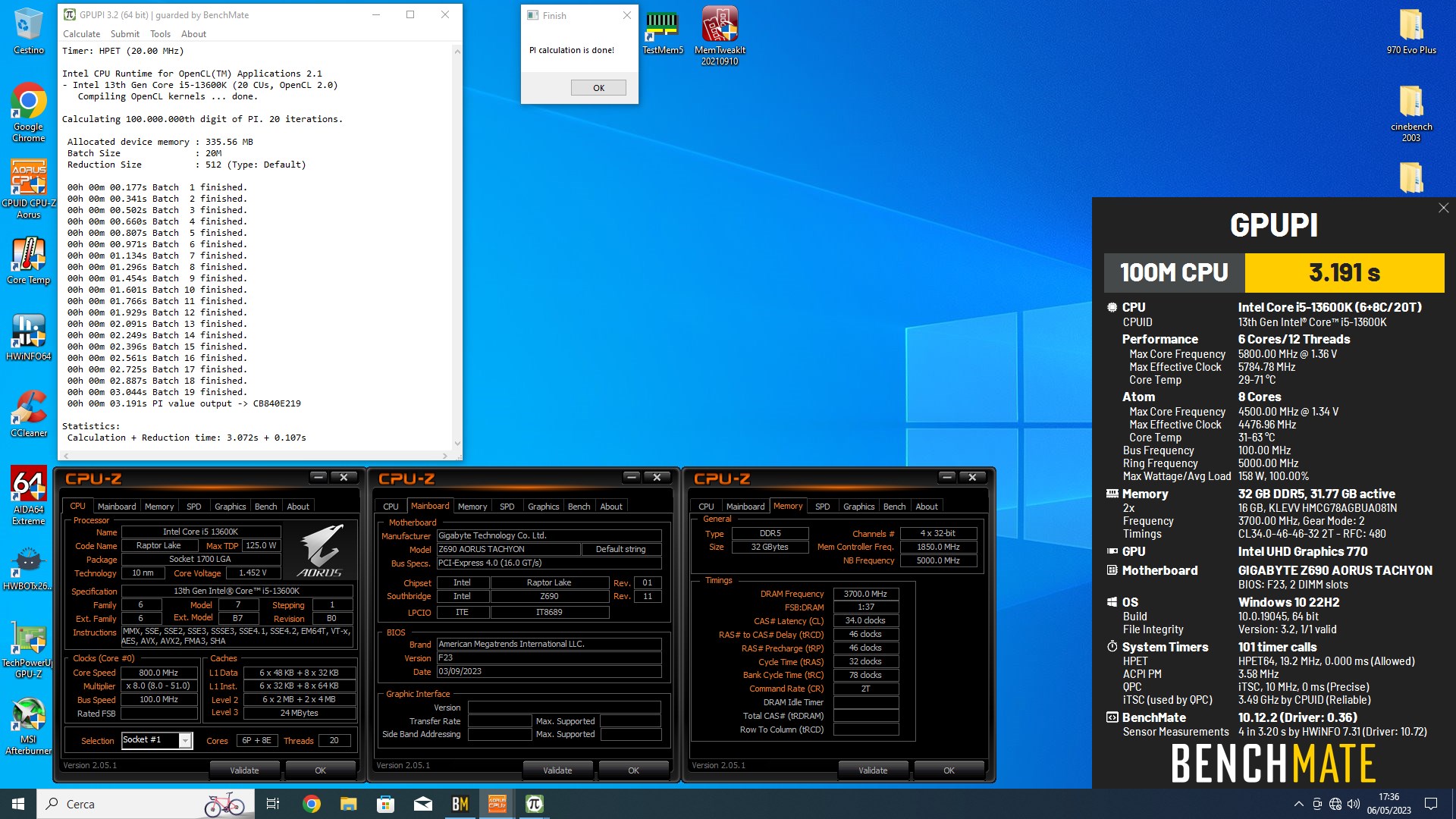This screenshot has width=1456, height=819.
Task: Switch to GPUPI taskbar icon
Action: coord(535,804)
